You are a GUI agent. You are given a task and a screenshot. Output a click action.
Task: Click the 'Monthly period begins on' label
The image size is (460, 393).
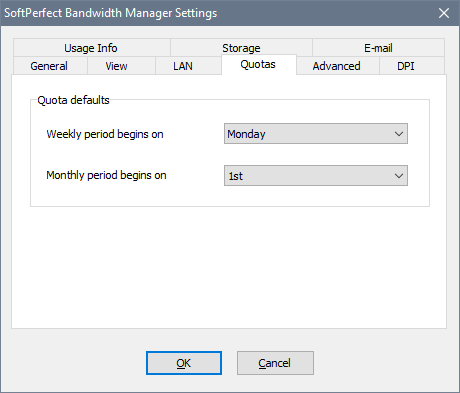106,175
